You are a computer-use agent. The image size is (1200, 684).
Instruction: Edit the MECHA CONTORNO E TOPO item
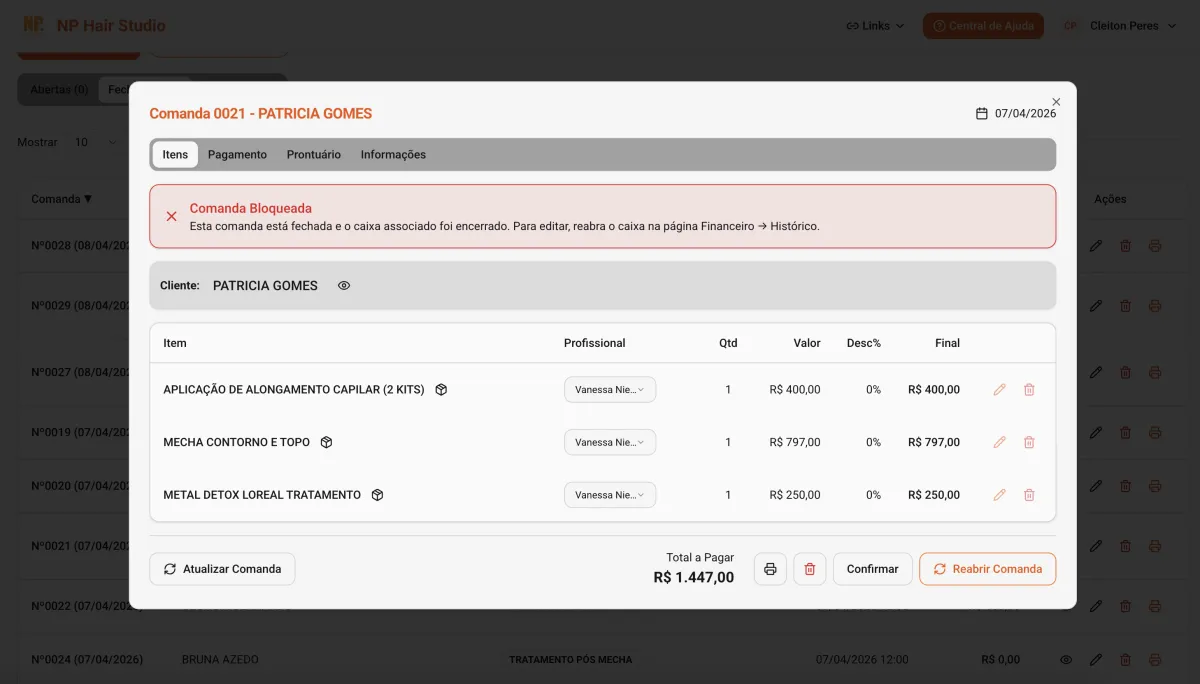(998, 441)
